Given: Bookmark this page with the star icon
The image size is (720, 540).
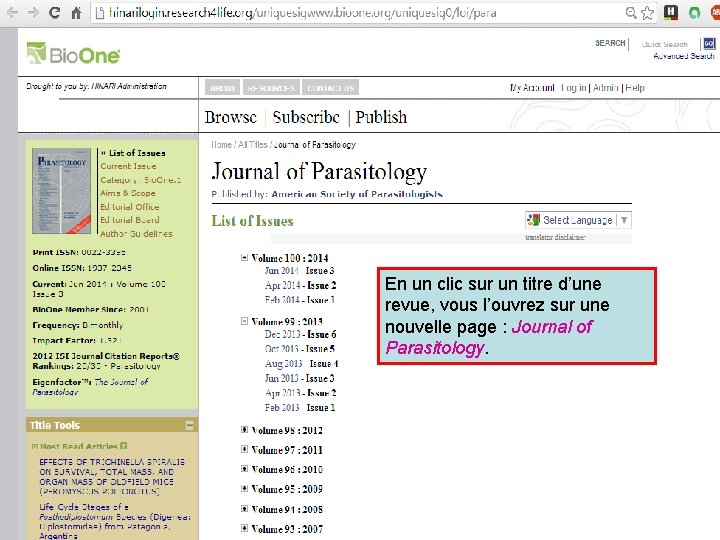Looking at the screenshot, I should (x=647, y=13).
